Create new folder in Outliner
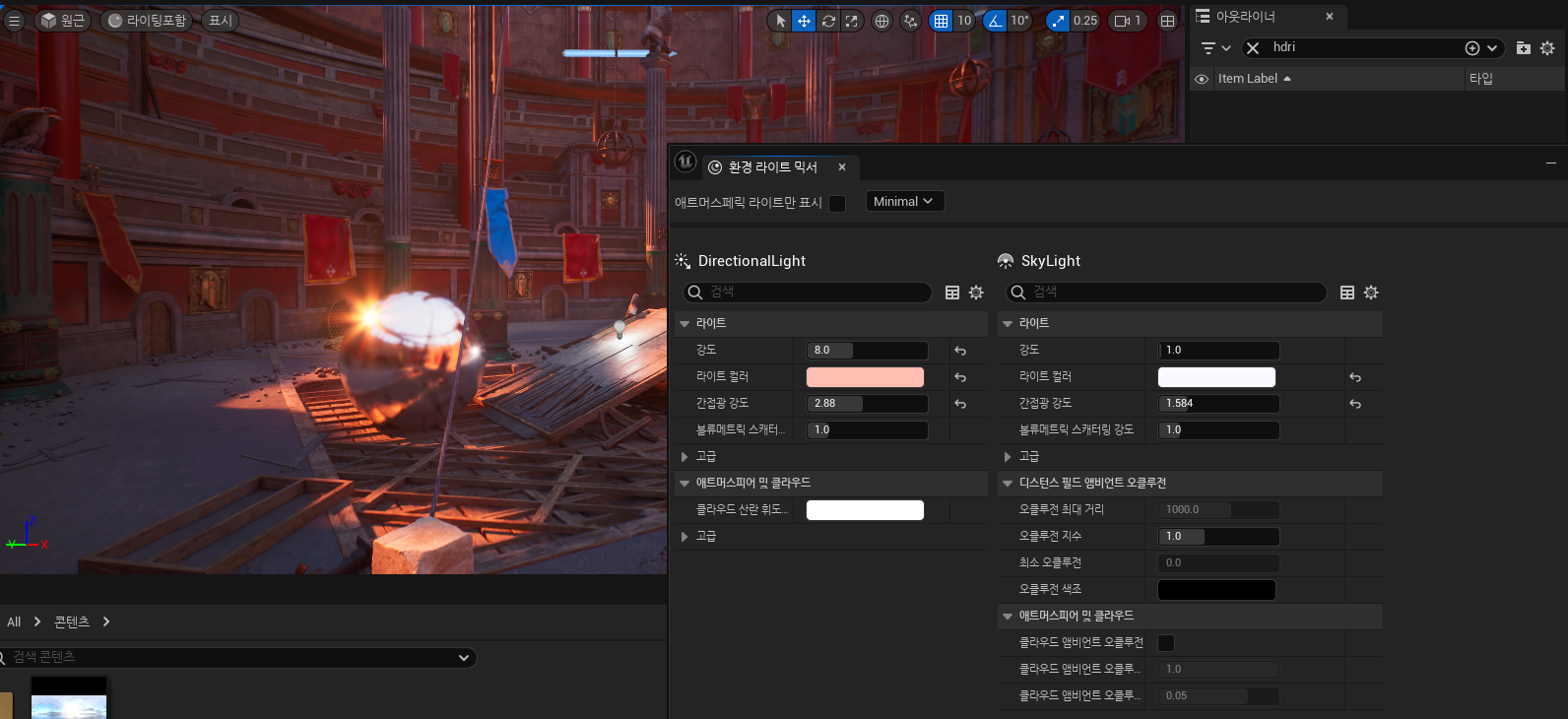 point(1524,48)
